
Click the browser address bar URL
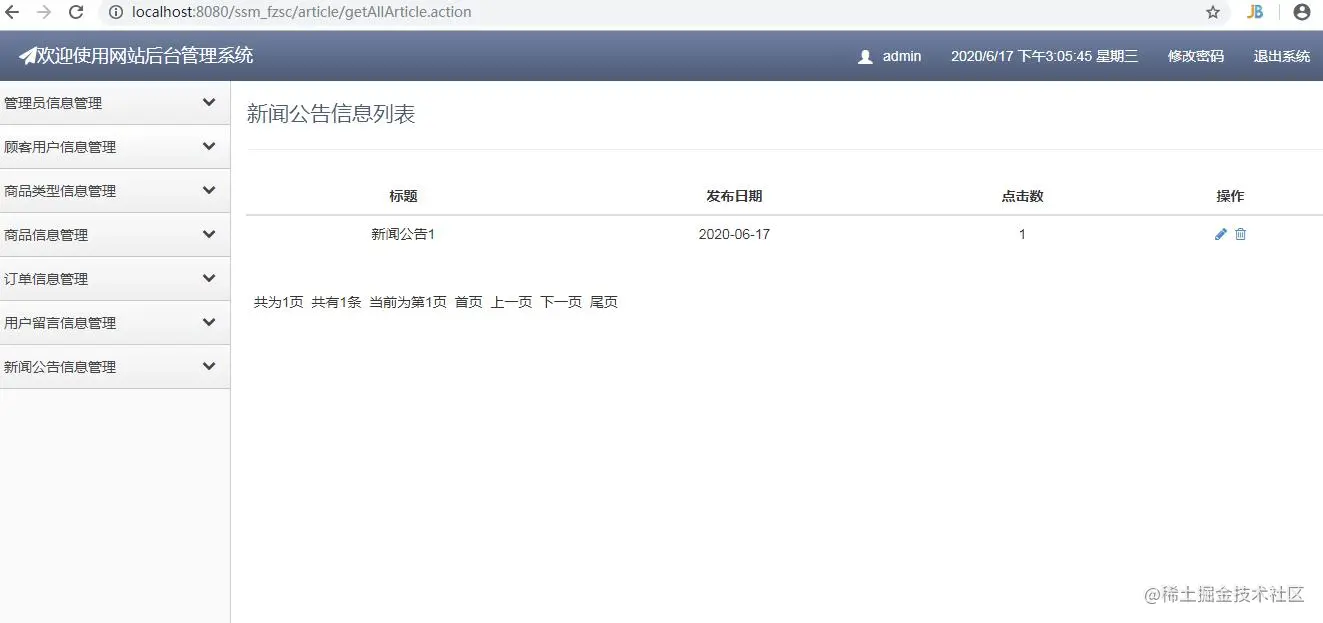pyautogui.click(x=302, y=12)
